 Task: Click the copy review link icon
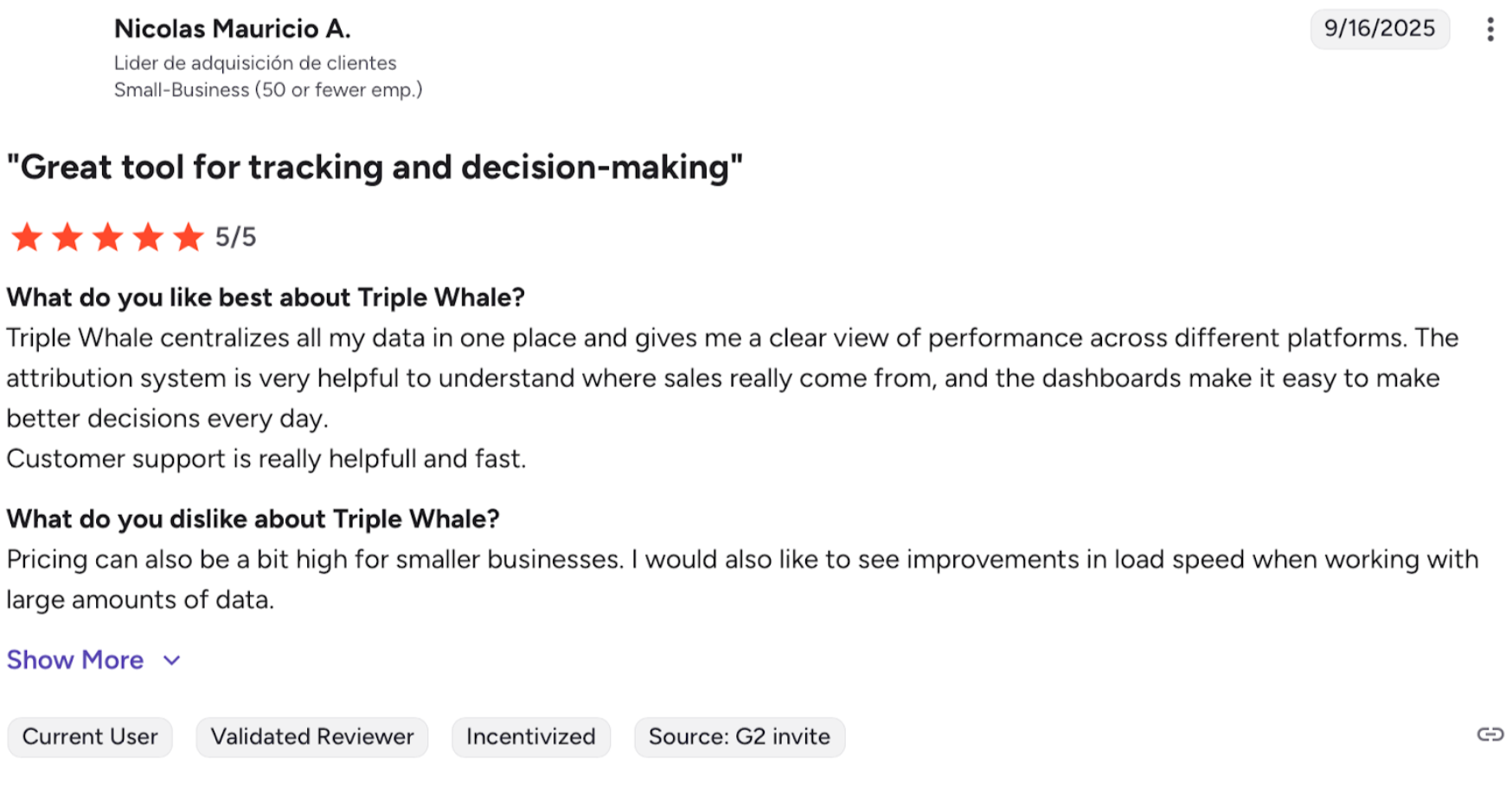click(x=1490, y=735)
